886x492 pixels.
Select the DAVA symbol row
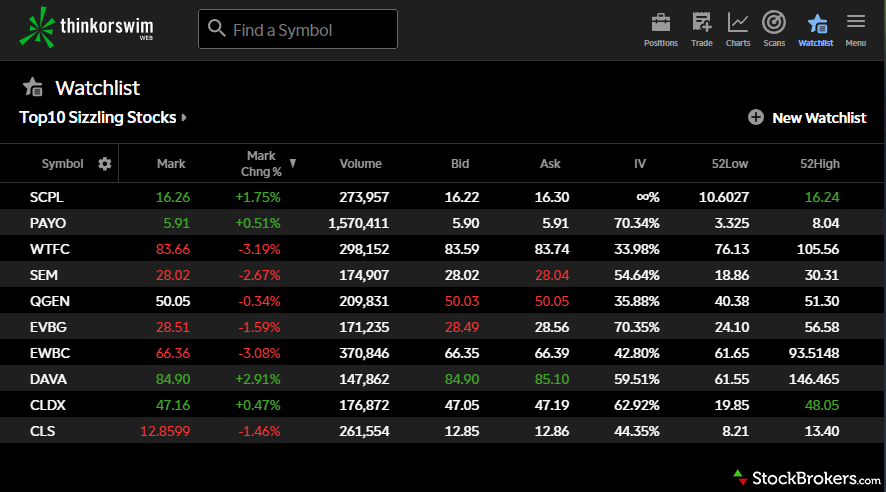(x=48, y=380)
